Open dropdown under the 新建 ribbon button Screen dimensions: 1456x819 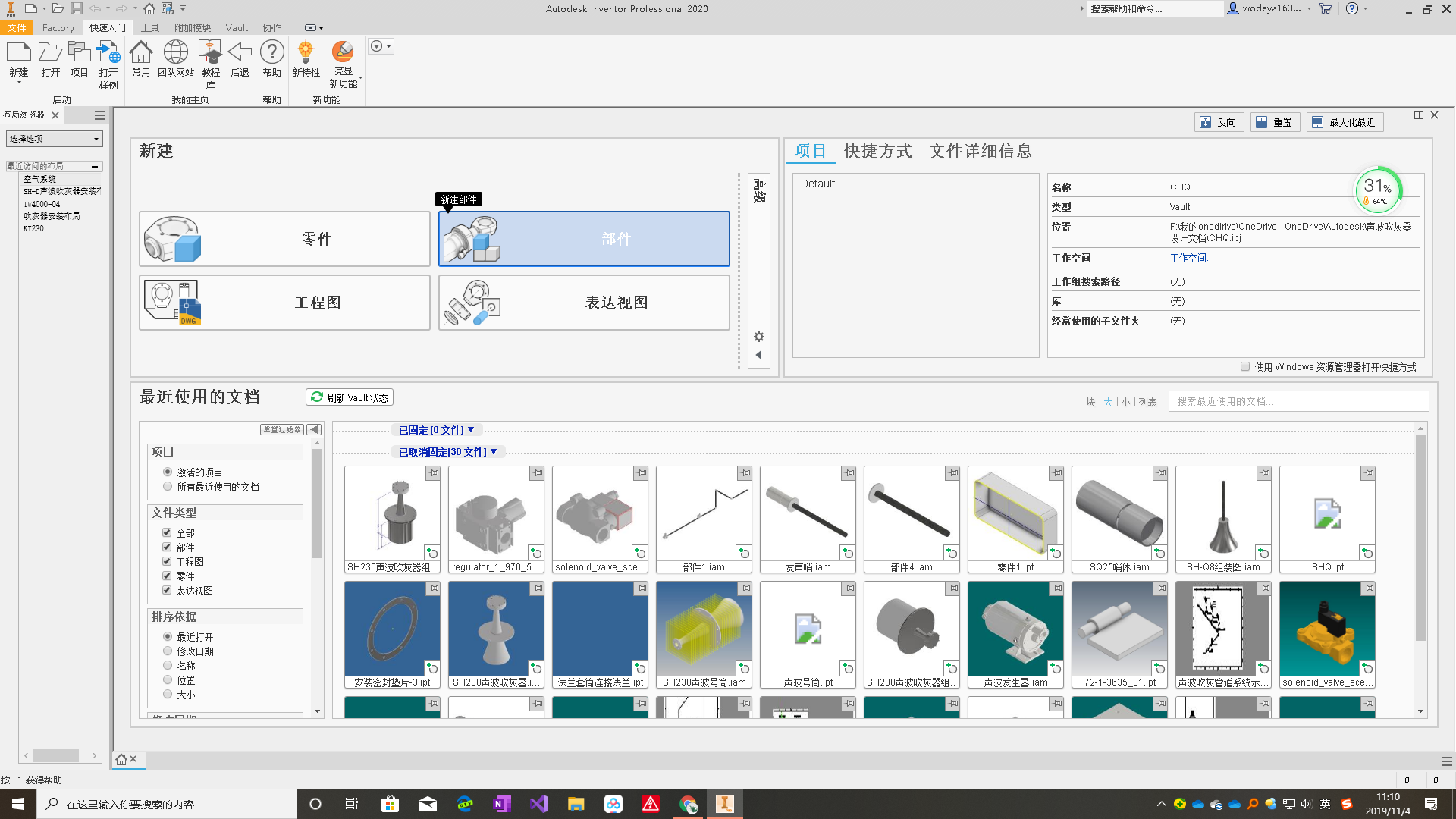(x=19, y=83)
